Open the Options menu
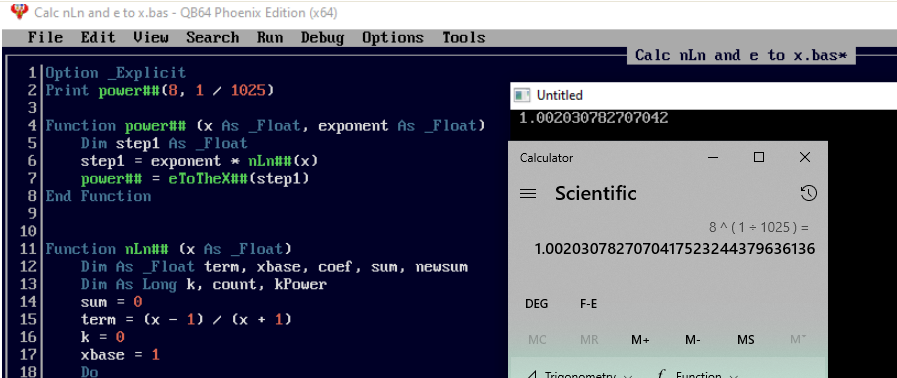 click(392, 38)
